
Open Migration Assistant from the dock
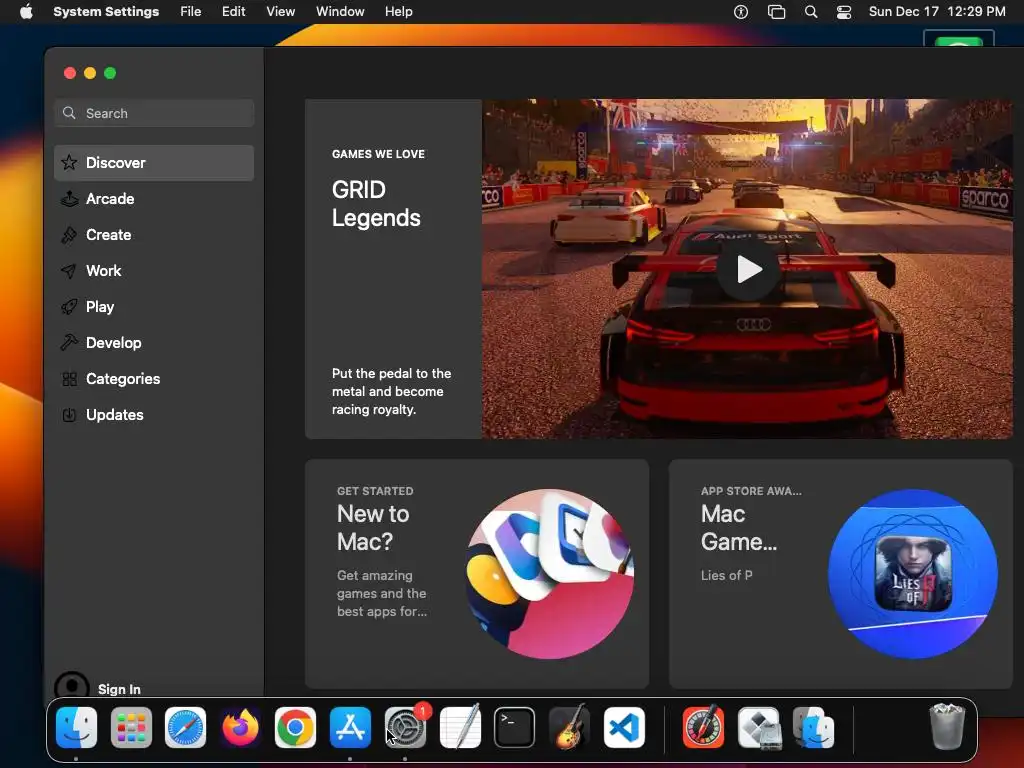pos(813,727)
